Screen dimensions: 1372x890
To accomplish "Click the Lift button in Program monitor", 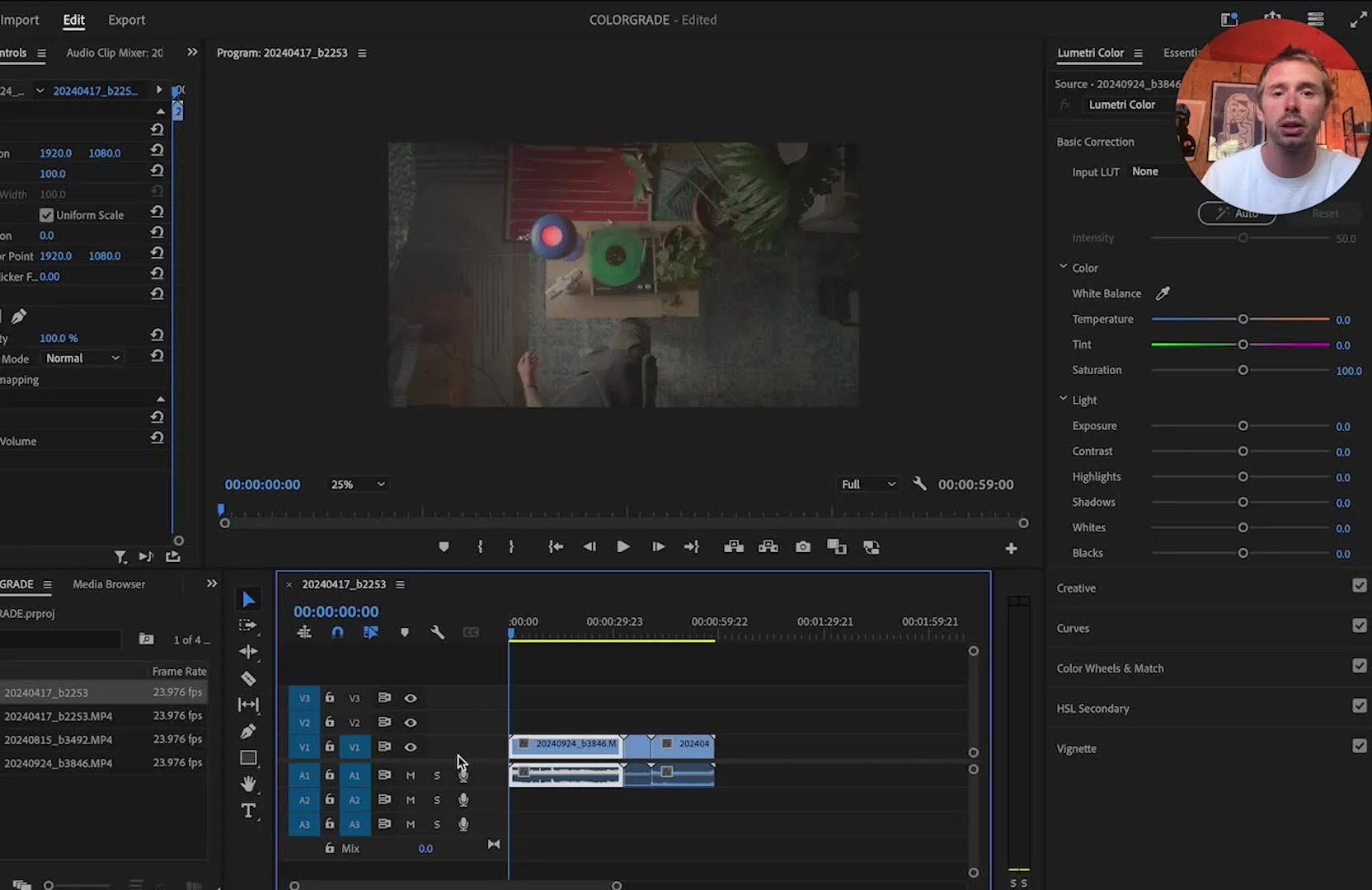I will pos(734,547).
